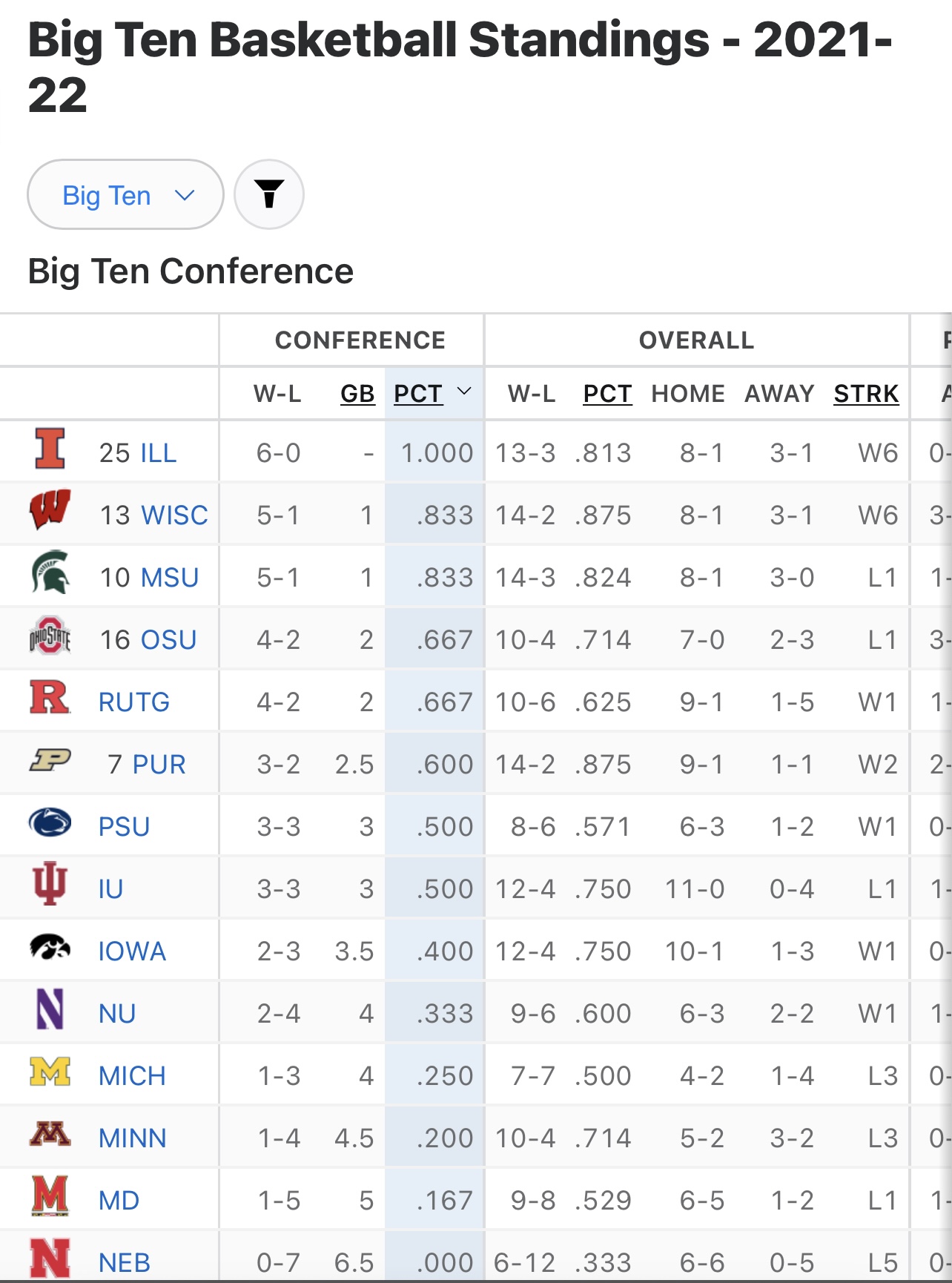Open the Big Ten conference dropdown
This screenshot has width=952, height=1283.
pyautogui.click(x=125, y=195)
